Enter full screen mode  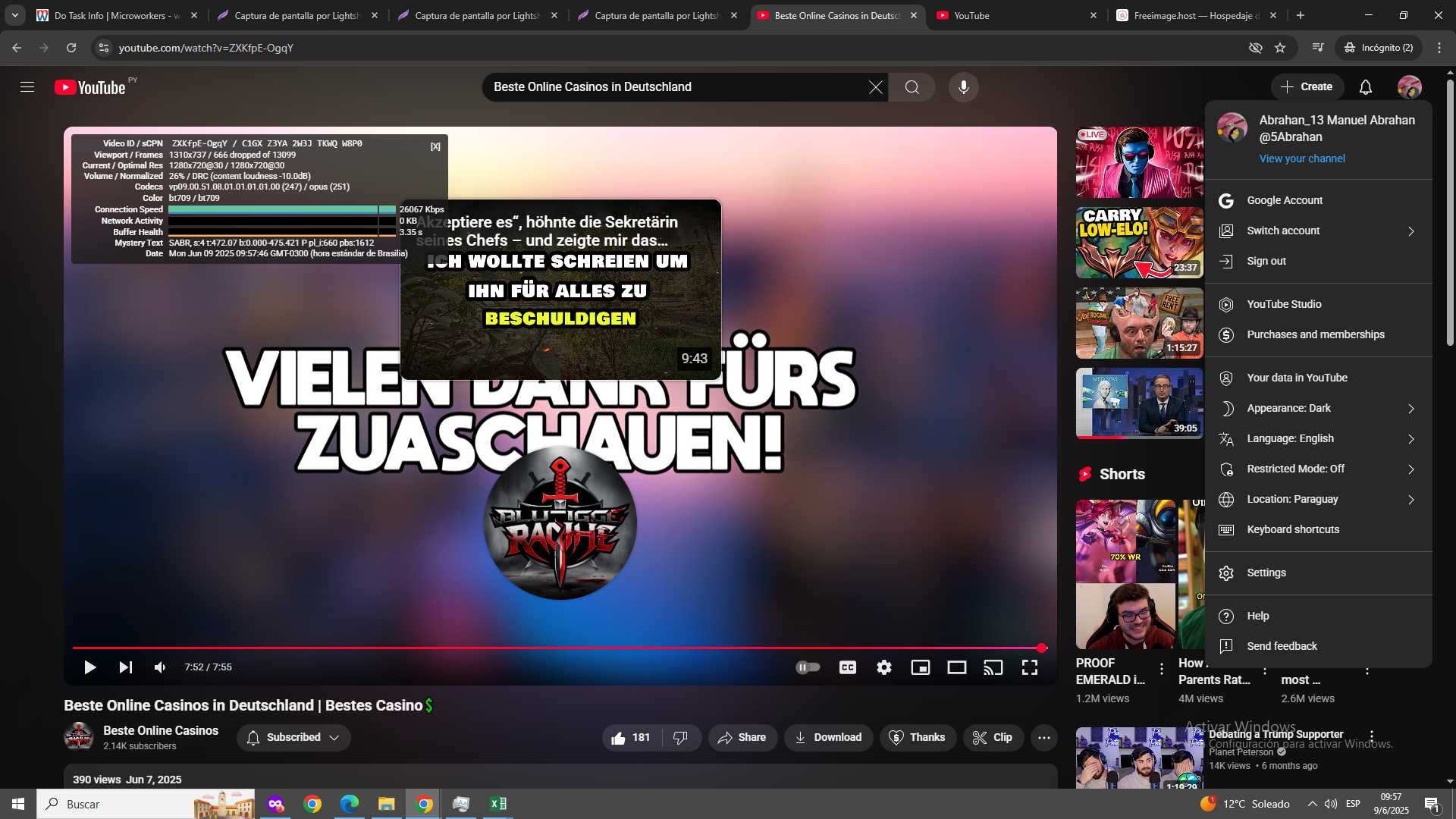click(1030, 667)
